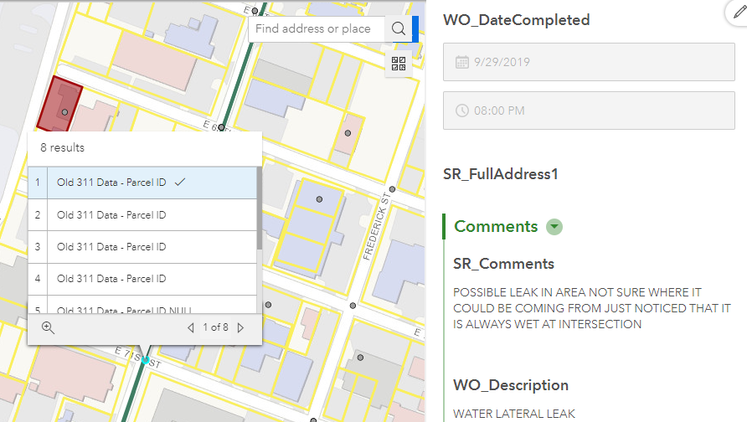The image size is (747, 422).
Task: Open the basemap gallery grid icon
Action: (x=399, y=63)
